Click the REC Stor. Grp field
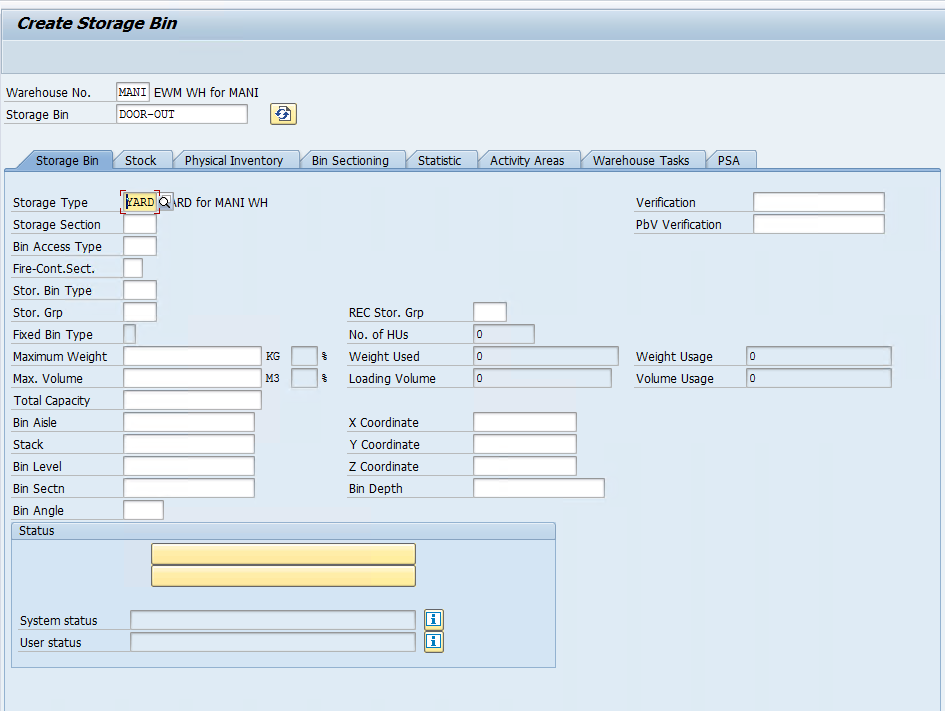Screen dimensions: 945x711 pyautogui.click(x=490, y=312)
